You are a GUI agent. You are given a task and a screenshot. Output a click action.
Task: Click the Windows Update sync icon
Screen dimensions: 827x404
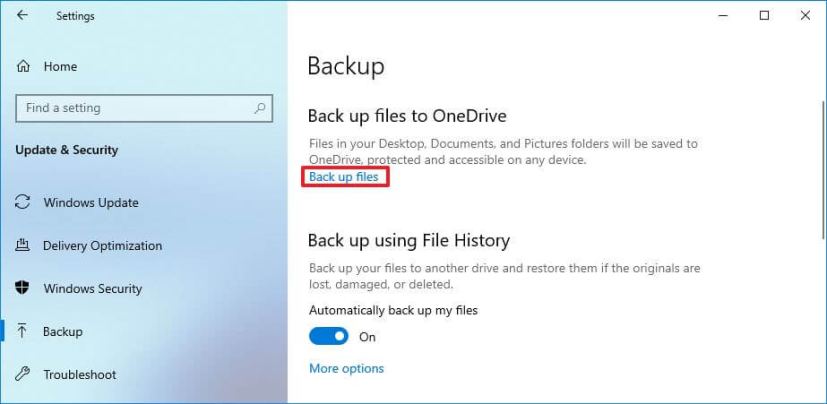23,202
